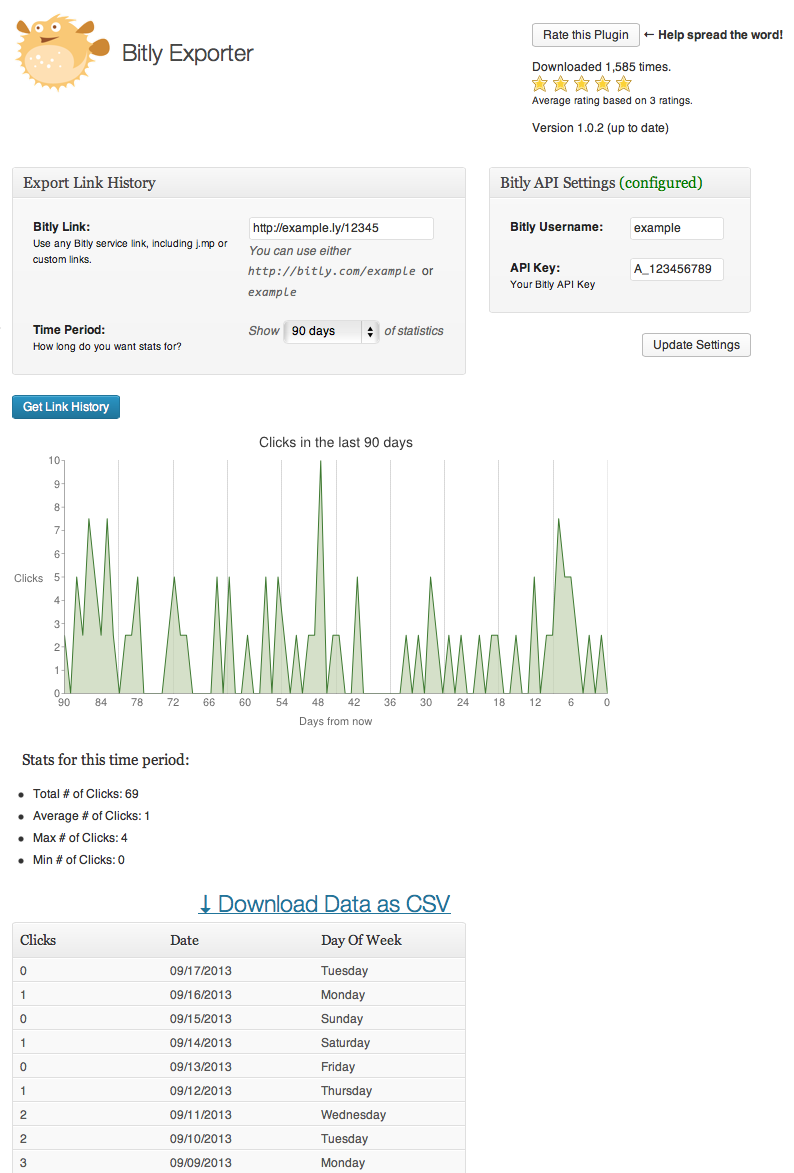Click the Get Link History button
This screenshot has width=794, height=1173.
[x=66, y=407]
